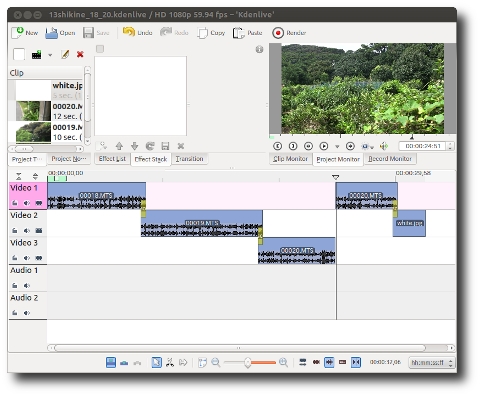Click the Clip column header
480x396 pixels.
[46, 73]
